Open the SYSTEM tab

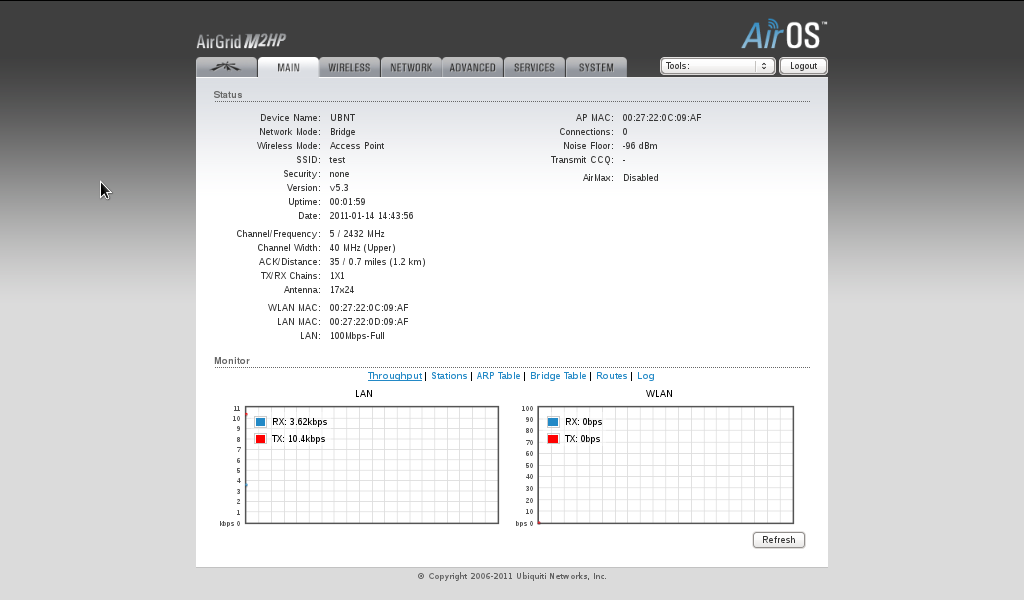click(596, 67)
